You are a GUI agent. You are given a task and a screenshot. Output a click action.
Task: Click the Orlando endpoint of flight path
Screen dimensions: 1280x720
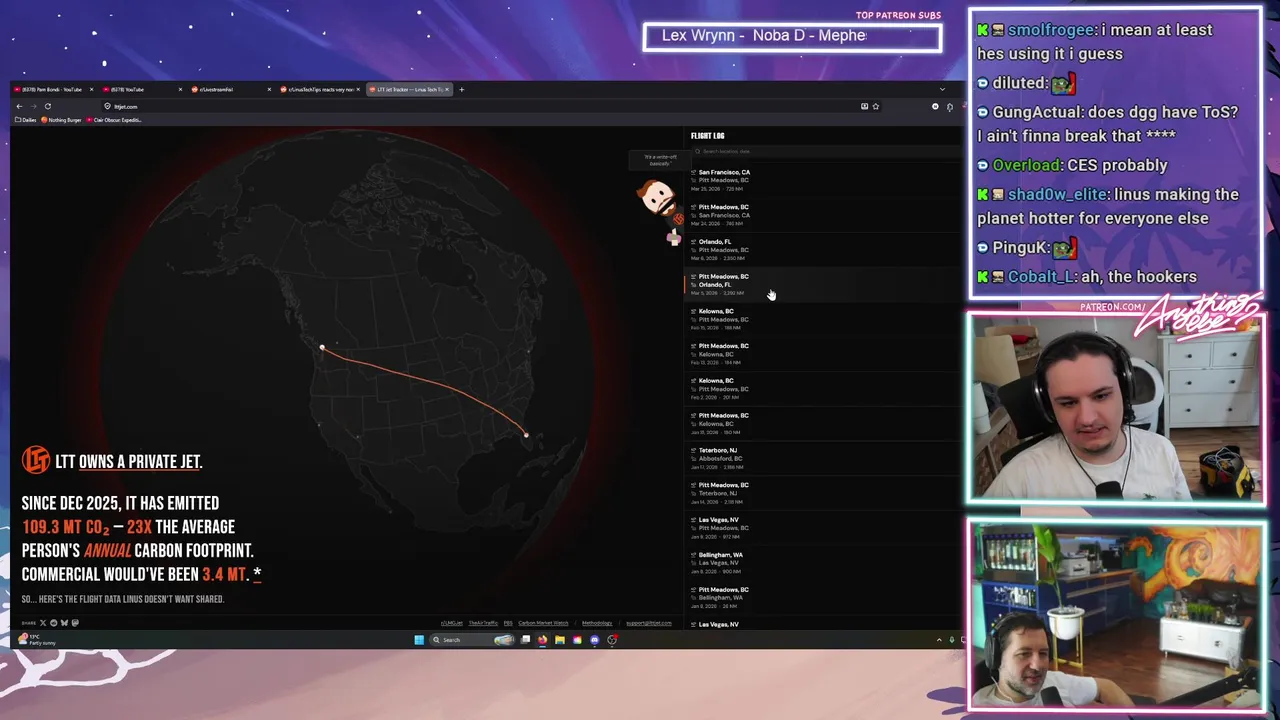click(x=526, y=434)
